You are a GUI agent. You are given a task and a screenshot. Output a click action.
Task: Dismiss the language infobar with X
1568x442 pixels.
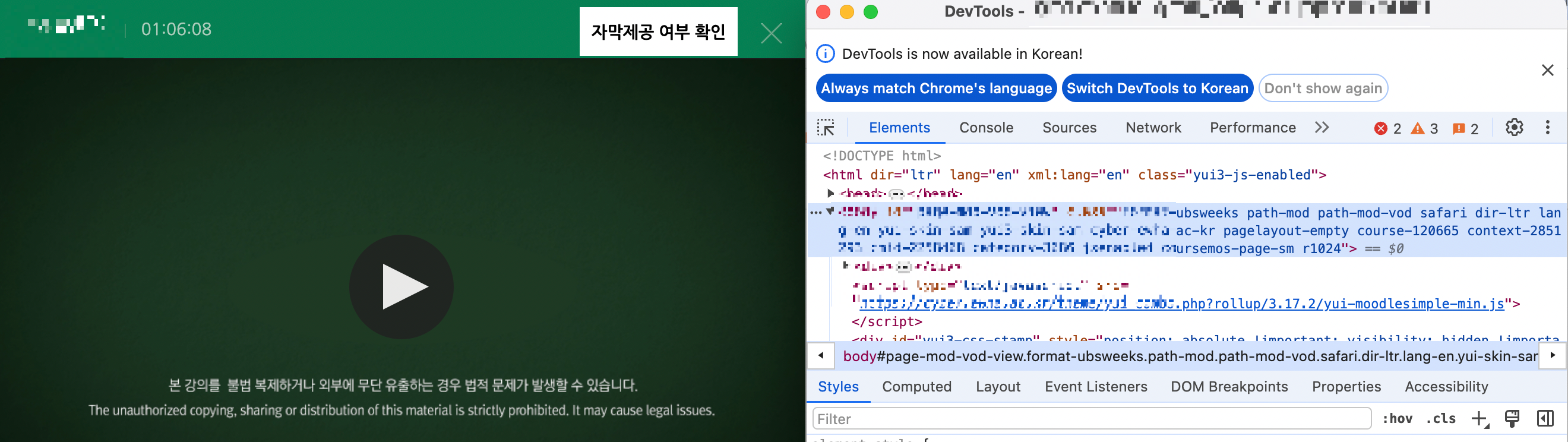[x=1547, y=70]
